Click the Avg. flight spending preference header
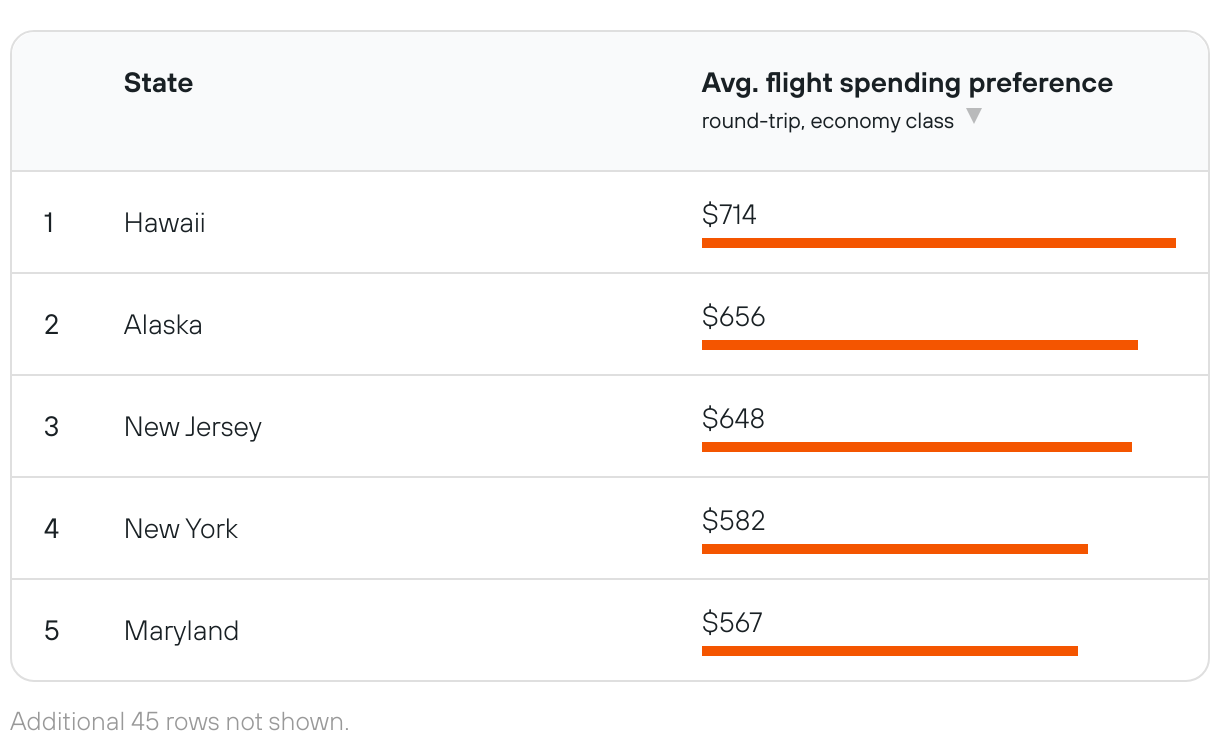This screenshot has height=748, width=1220. pyautogui.click(x=906, y=83)
